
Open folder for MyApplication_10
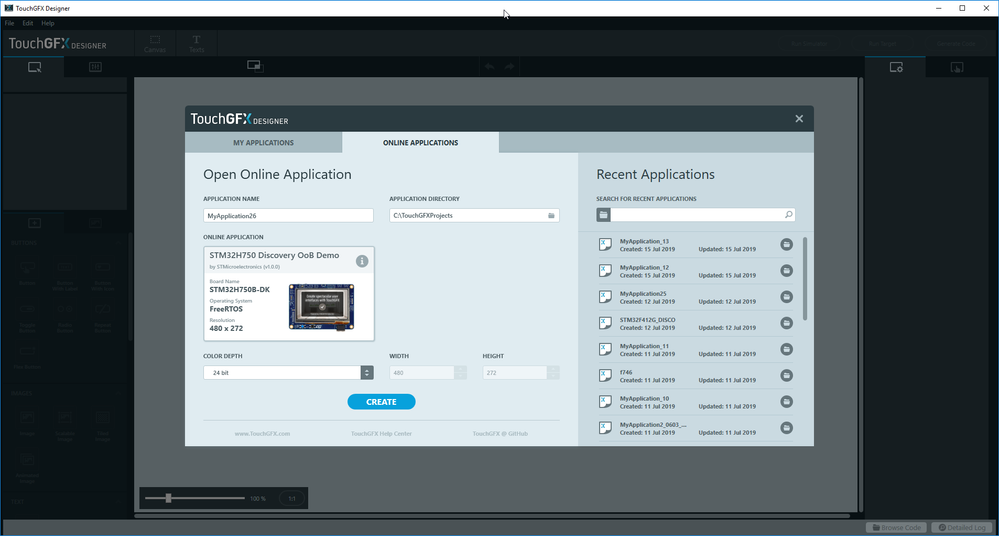(x=786, y=402)
